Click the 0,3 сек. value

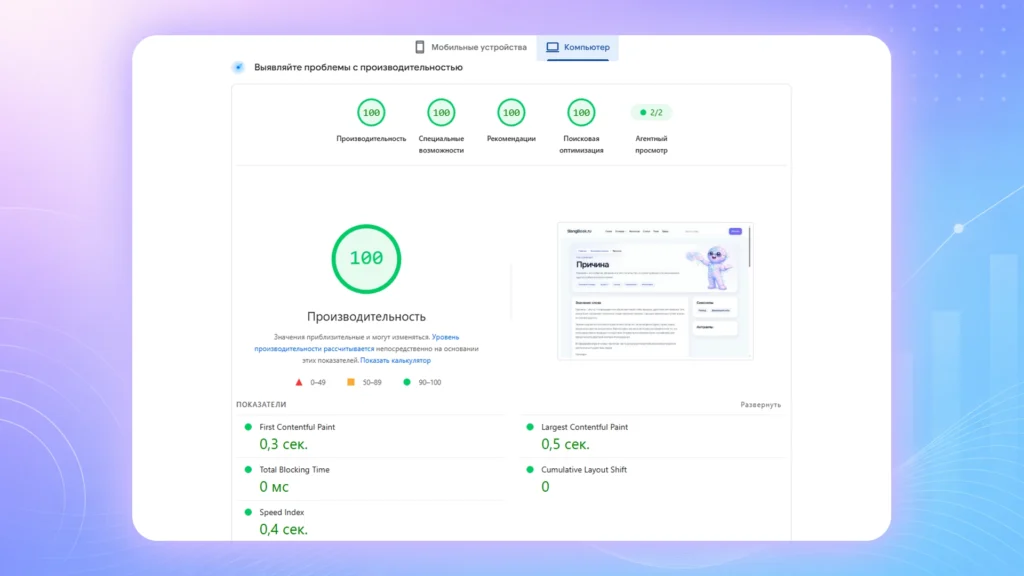283,444
